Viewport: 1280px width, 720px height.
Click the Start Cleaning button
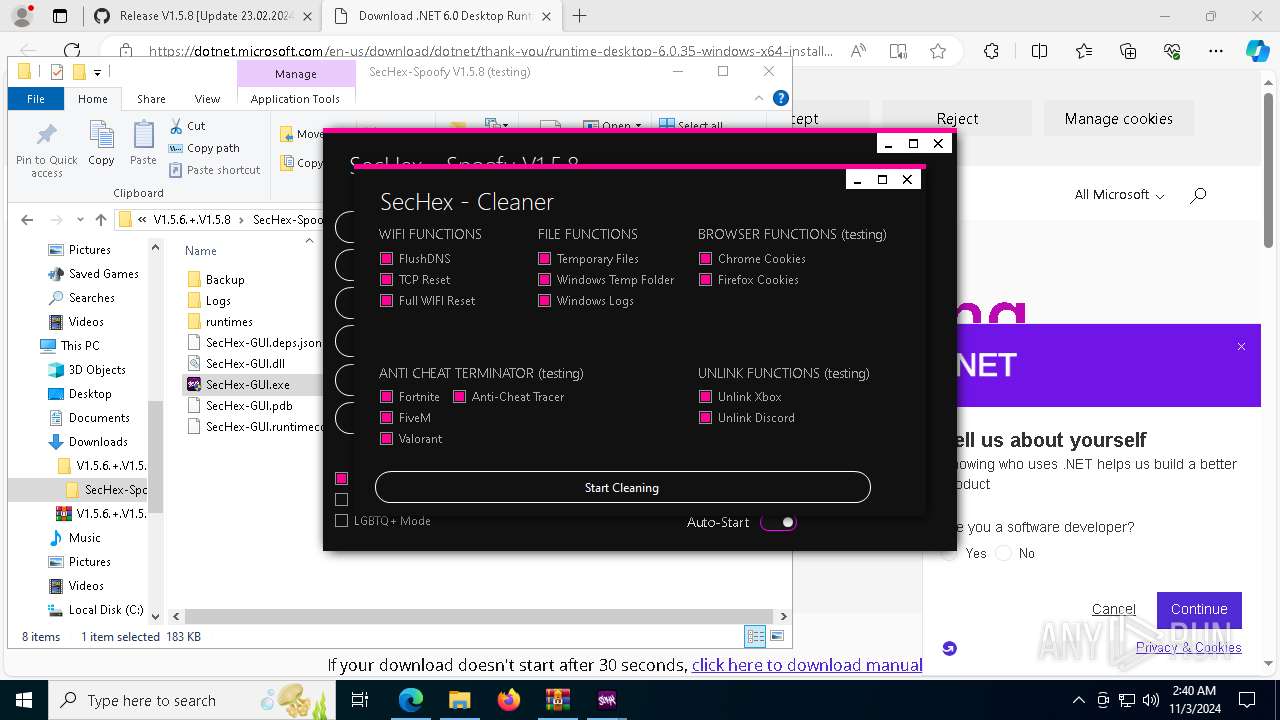[622, 487]
